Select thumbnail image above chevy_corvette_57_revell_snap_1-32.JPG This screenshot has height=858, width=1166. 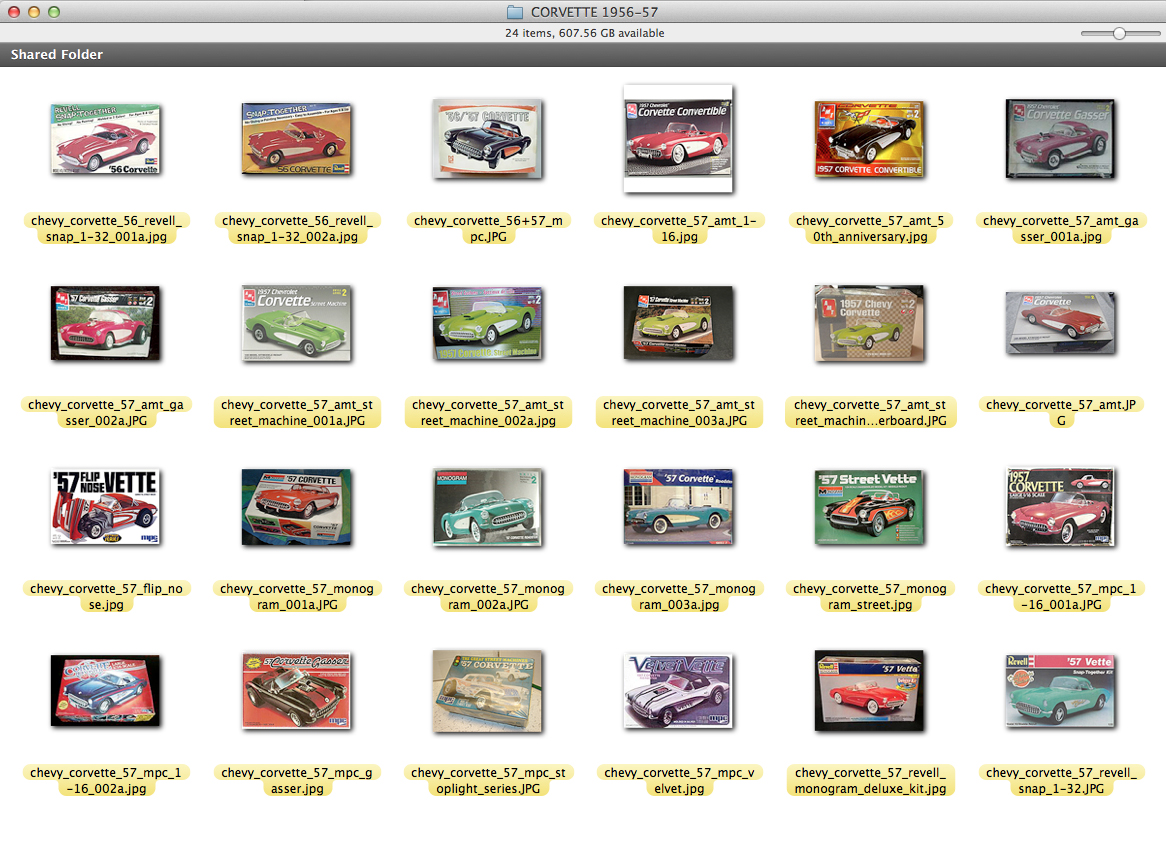(1061, 691)
